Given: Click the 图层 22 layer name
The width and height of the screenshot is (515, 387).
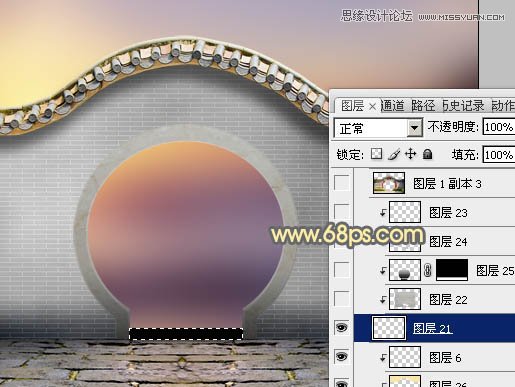Looking at the screenshot, I should pos(448,300).
